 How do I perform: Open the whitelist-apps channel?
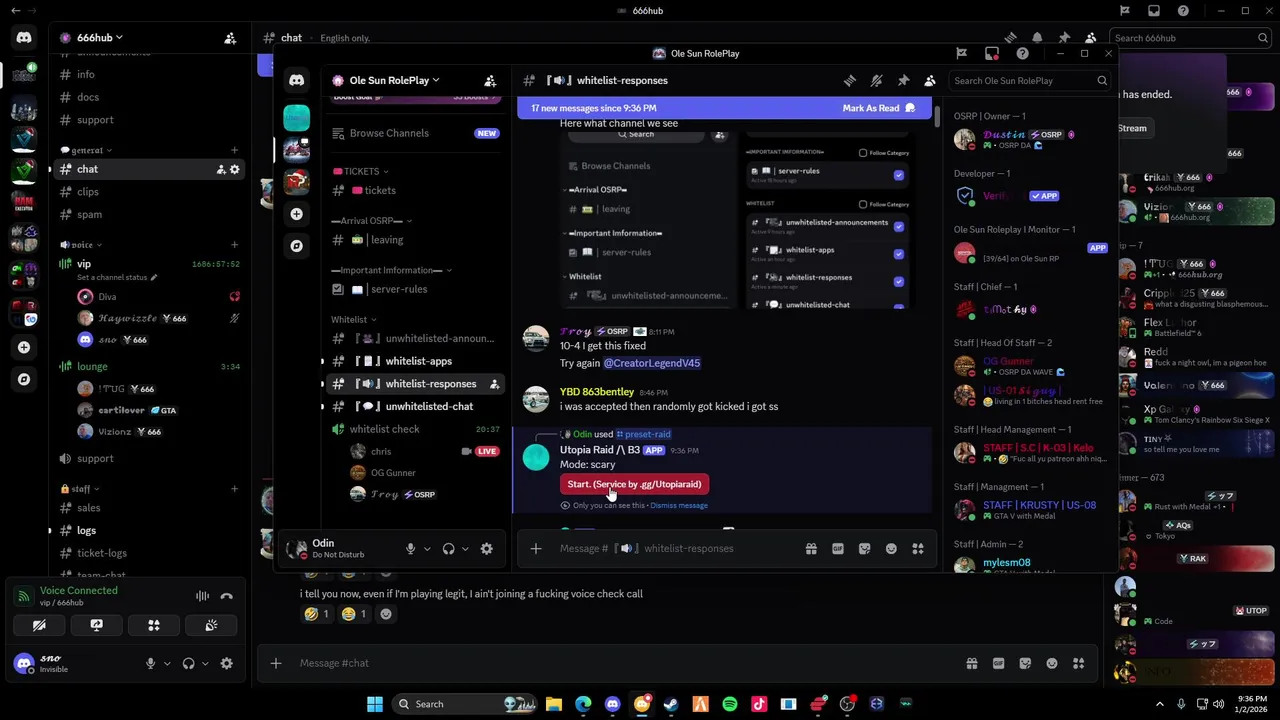click(414, 361)
